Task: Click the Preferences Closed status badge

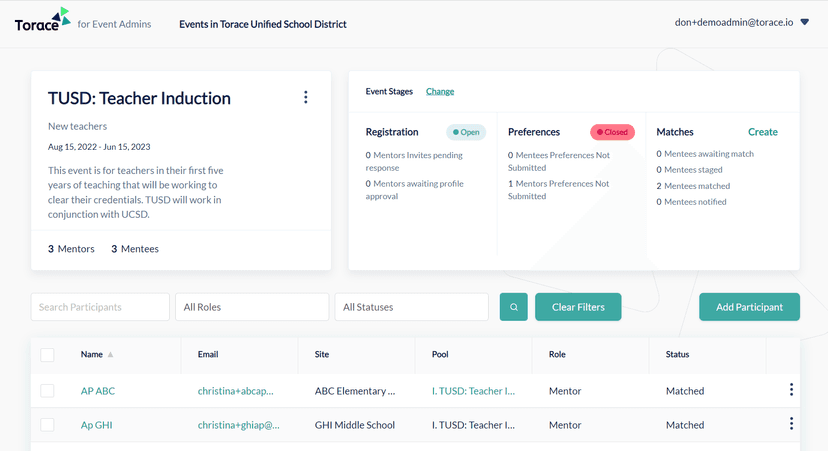Action: tap(613, 132)
